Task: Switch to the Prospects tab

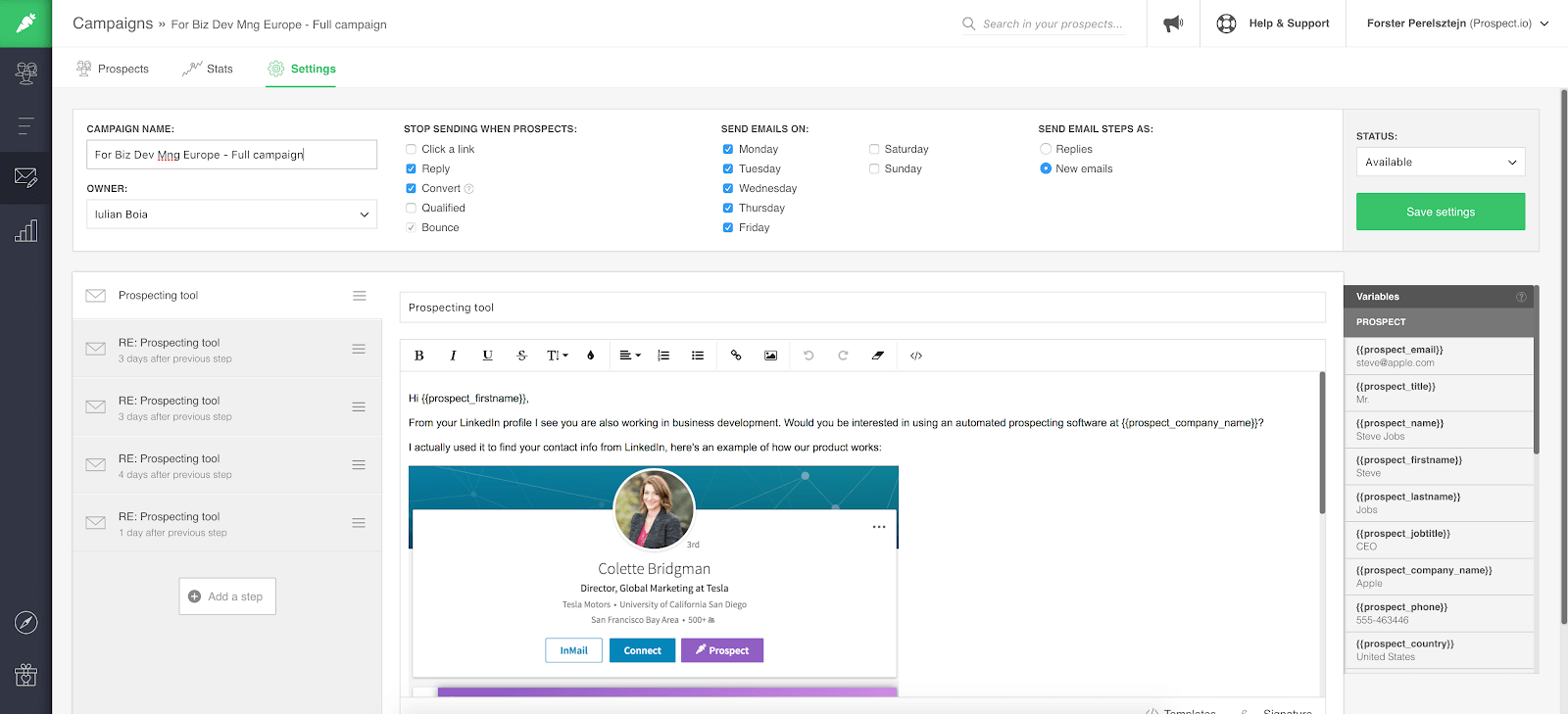Action: [113, 69]
